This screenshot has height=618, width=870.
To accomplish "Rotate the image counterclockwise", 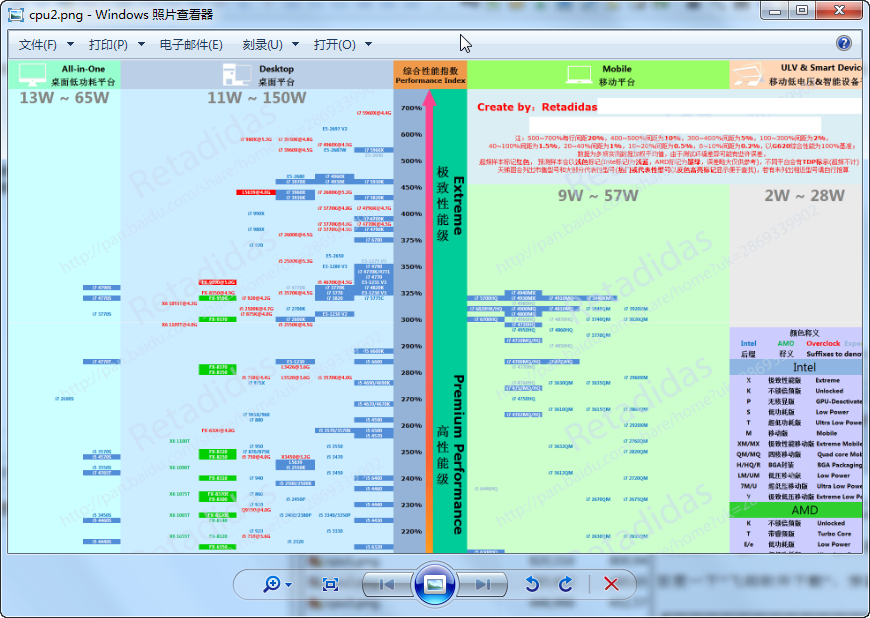I will pyautogui.click(x=533, y=584).
